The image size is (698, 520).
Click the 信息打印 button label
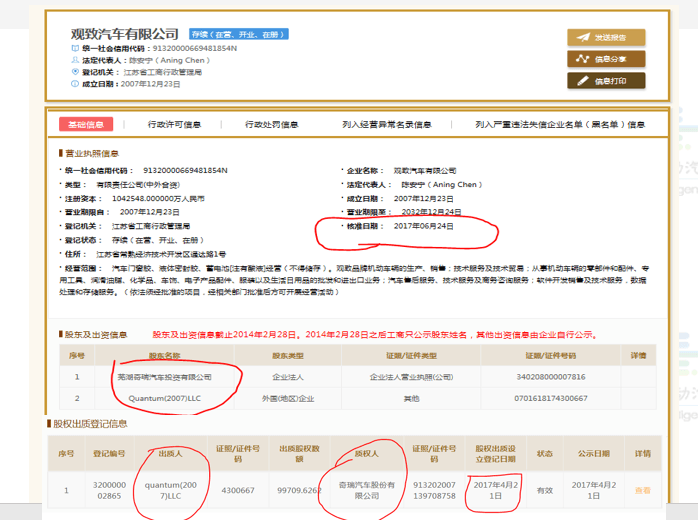pos(610,81)
